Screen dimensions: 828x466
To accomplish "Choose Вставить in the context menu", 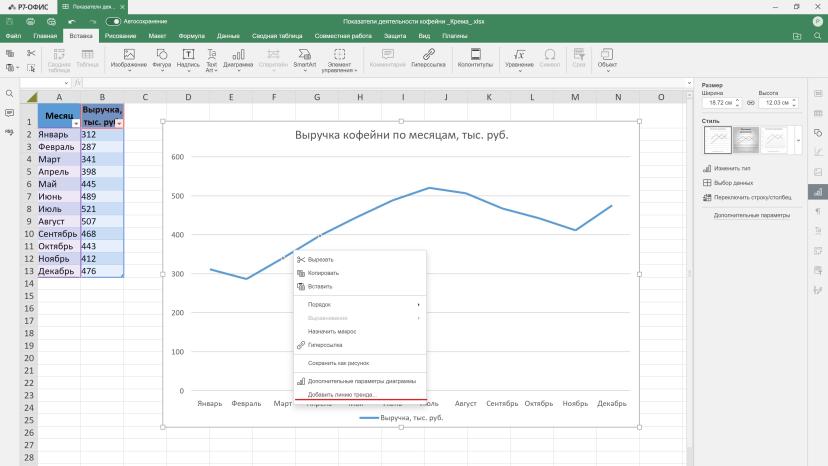I will 359,286.
